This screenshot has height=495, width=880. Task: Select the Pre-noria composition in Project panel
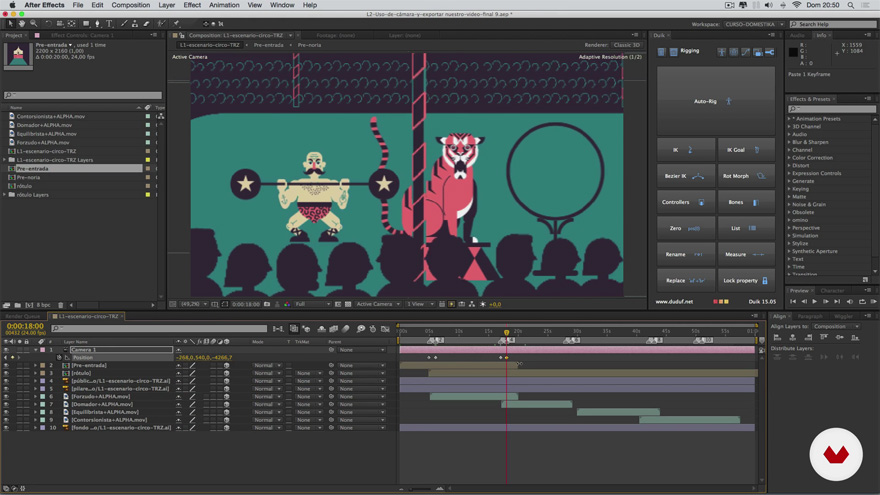(x=28, y=177)
